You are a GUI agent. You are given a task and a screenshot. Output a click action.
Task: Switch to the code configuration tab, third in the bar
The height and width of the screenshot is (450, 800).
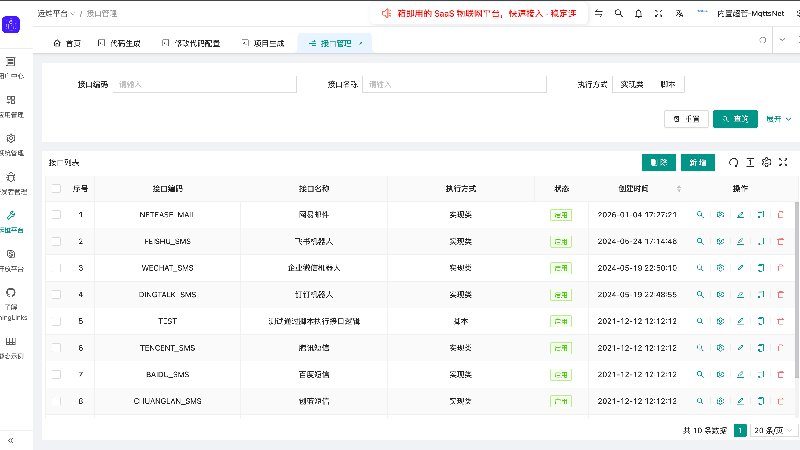(x=191, y=43)
